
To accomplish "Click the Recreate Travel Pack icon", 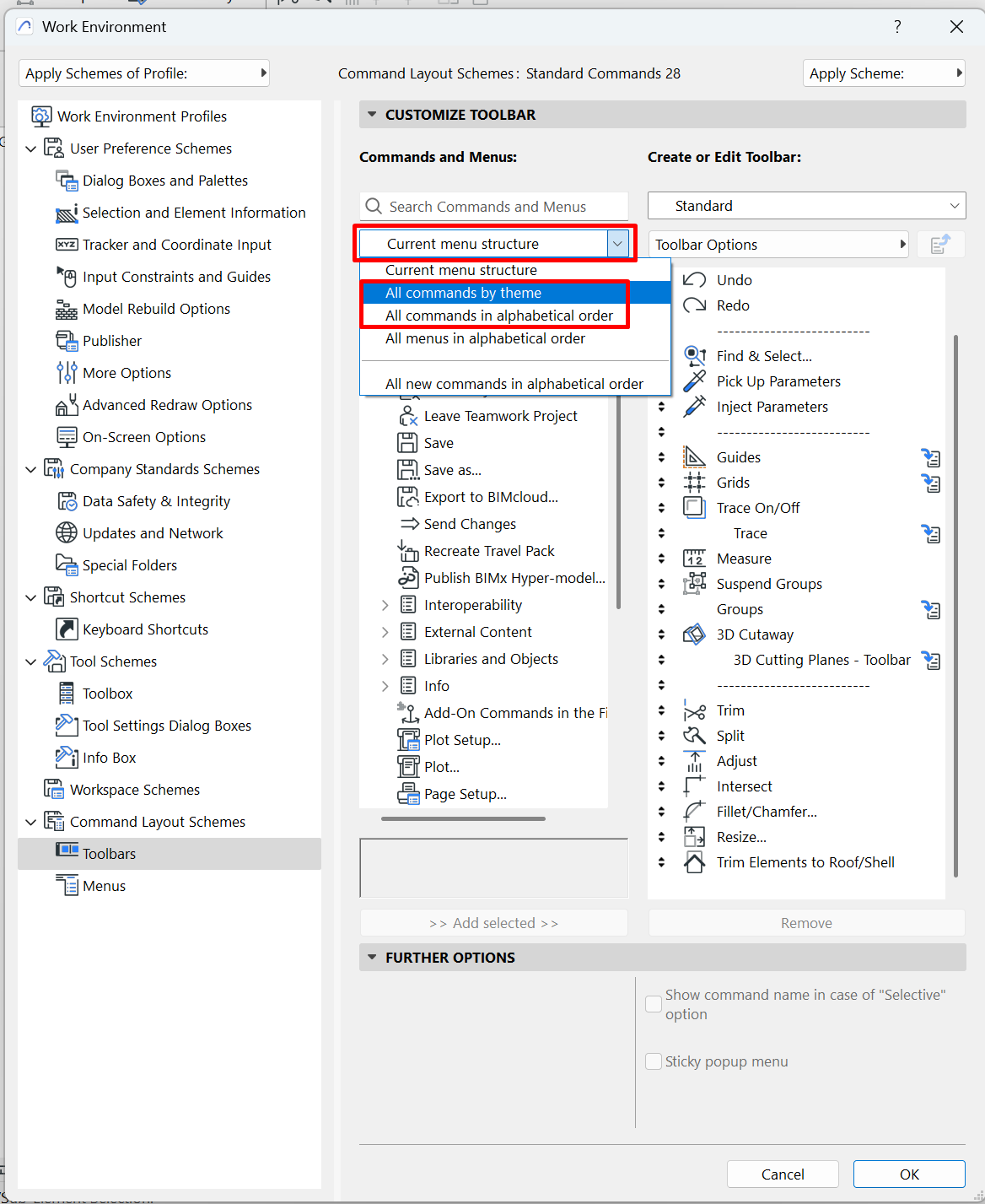I will pyautogui.click(x=408, y=551).
